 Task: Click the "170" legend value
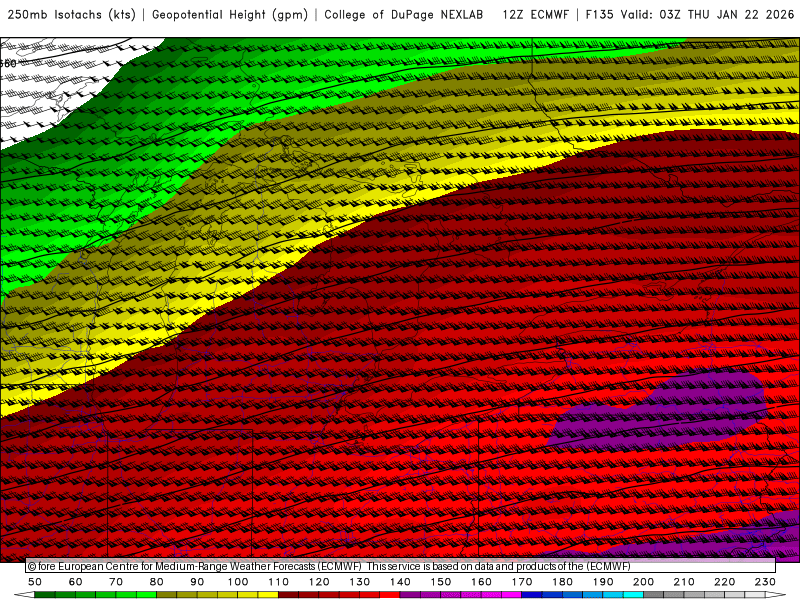pyautogui.click(x=522, y=582)
